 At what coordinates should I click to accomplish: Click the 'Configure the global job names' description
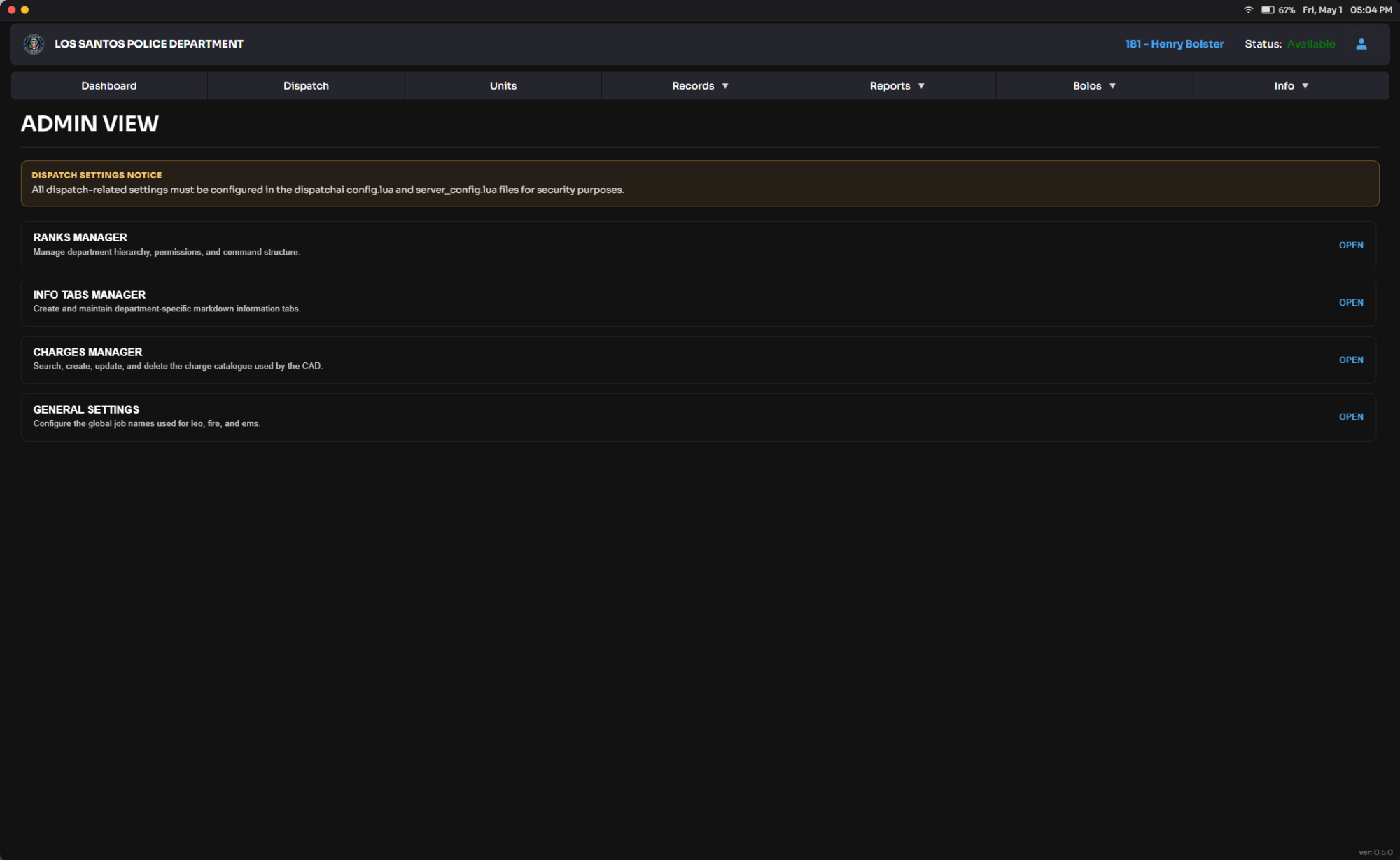tap(146, 423)
